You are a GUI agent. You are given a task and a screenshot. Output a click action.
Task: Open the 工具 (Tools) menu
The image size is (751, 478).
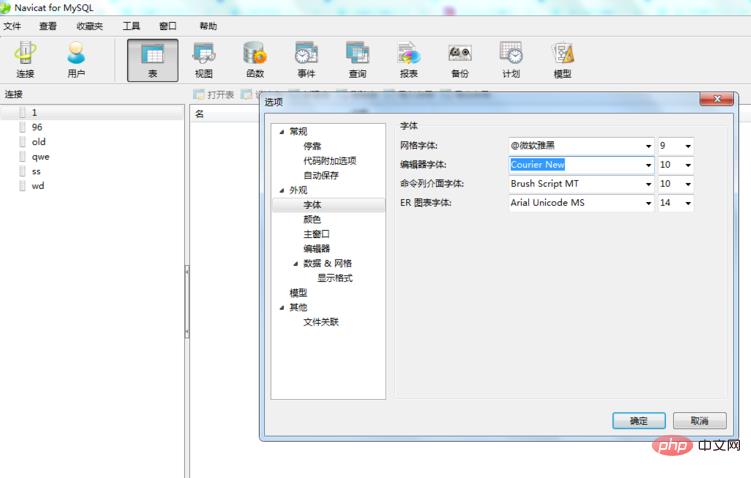(131, 26)
